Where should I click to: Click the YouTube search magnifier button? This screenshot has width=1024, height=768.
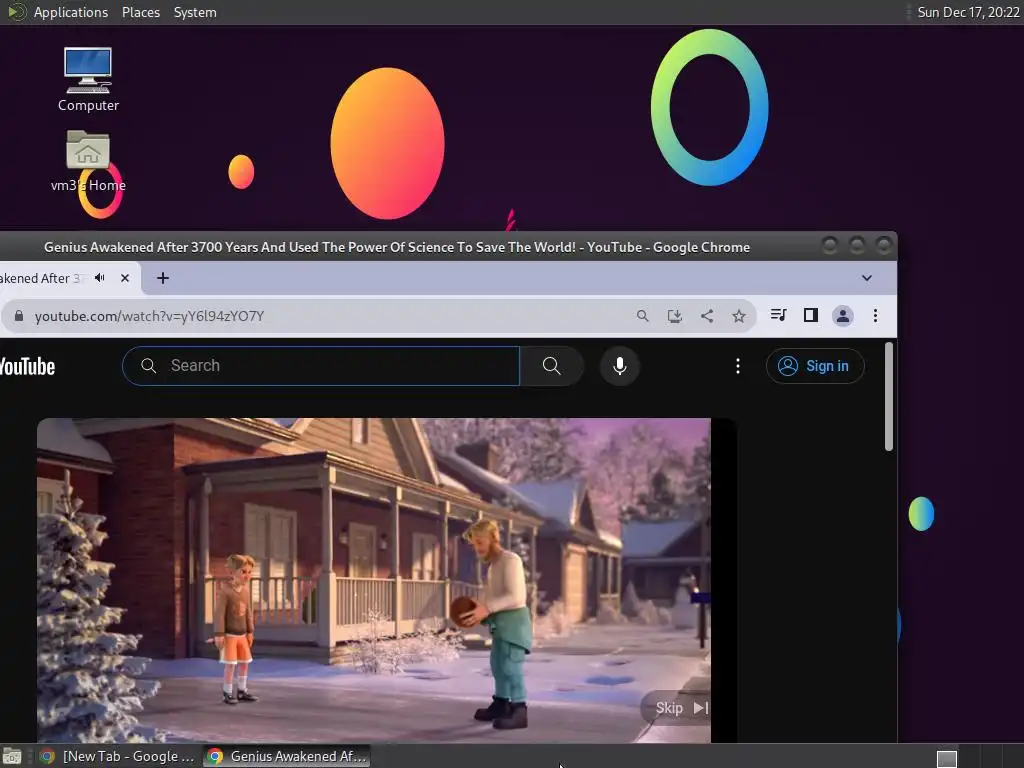coord(551,366)
